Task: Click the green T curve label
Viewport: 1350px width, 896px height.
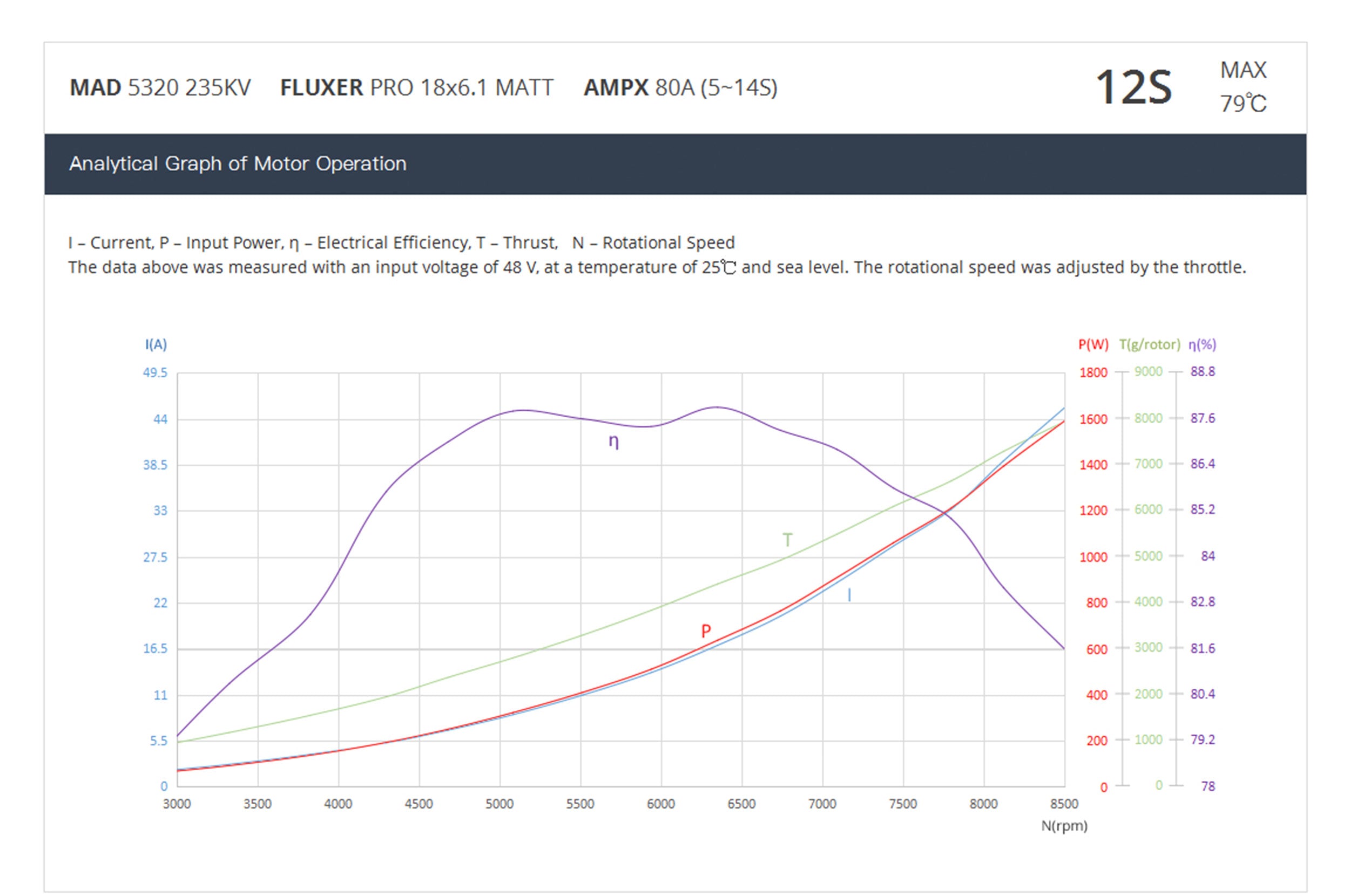Action: pyautogui.click(x=787, y=540)
